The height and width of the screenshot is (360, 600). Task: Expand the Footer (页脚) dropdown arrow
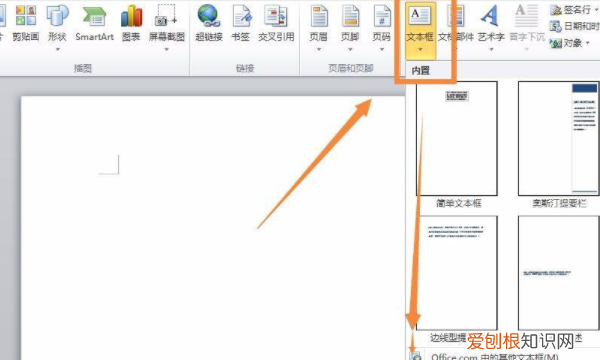point(350,49)
